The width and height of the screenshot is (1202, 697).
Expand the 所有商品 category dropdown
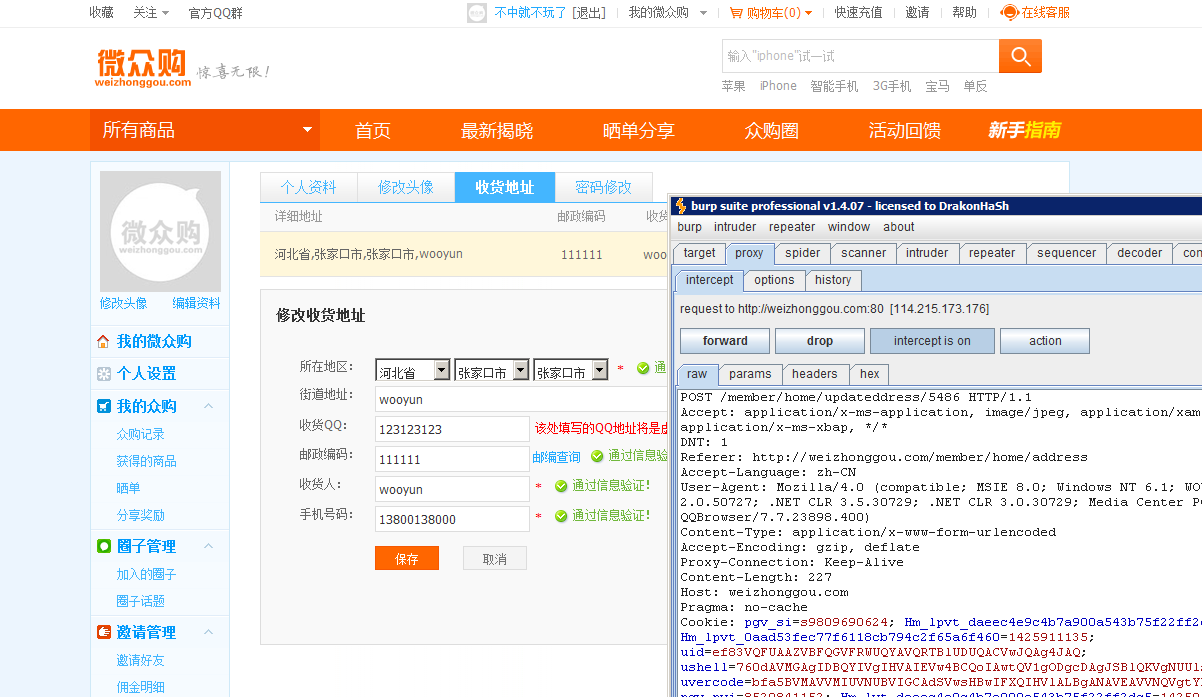(307, 130)
